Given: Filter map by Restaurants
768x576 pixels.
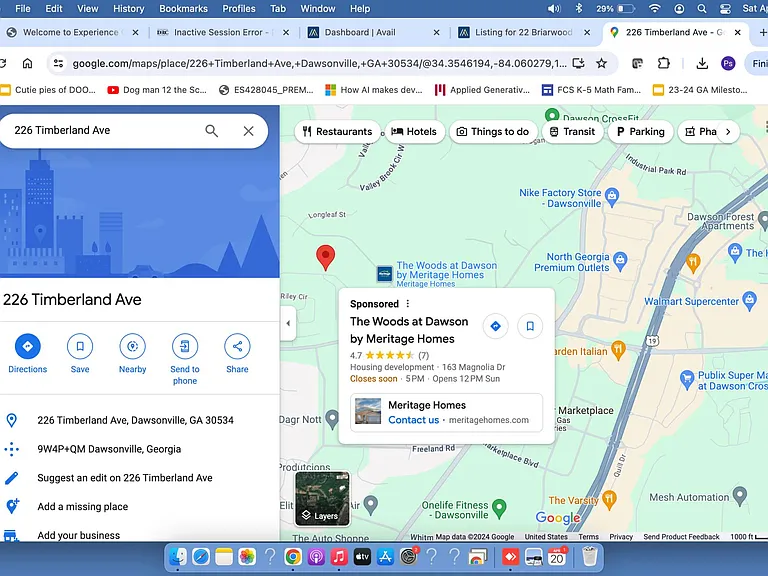Looking at the screenshot, I should click(x=337, y=131).
